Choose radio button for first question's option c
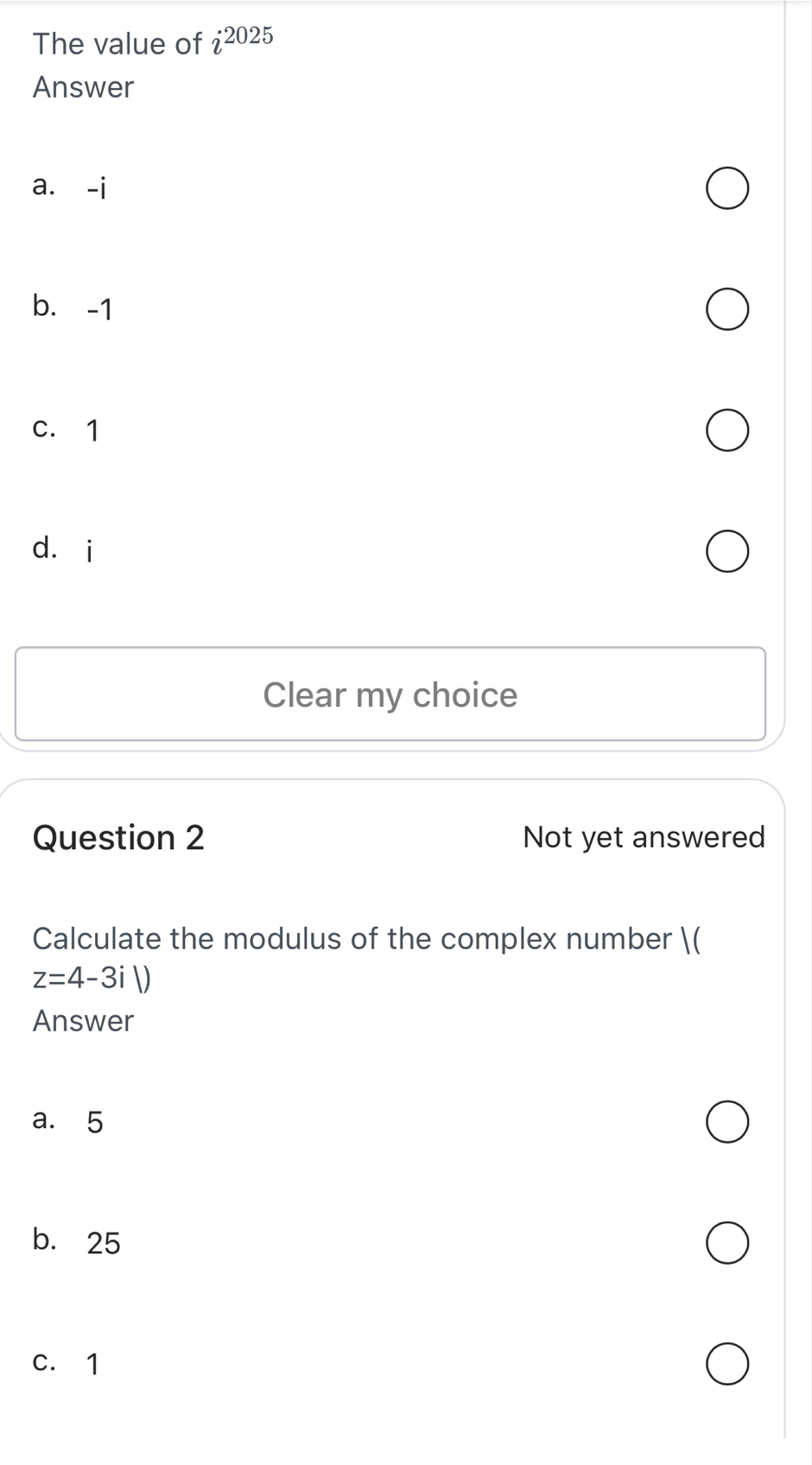The width and height of the screenshot is (812, 1465). point(727,431)
